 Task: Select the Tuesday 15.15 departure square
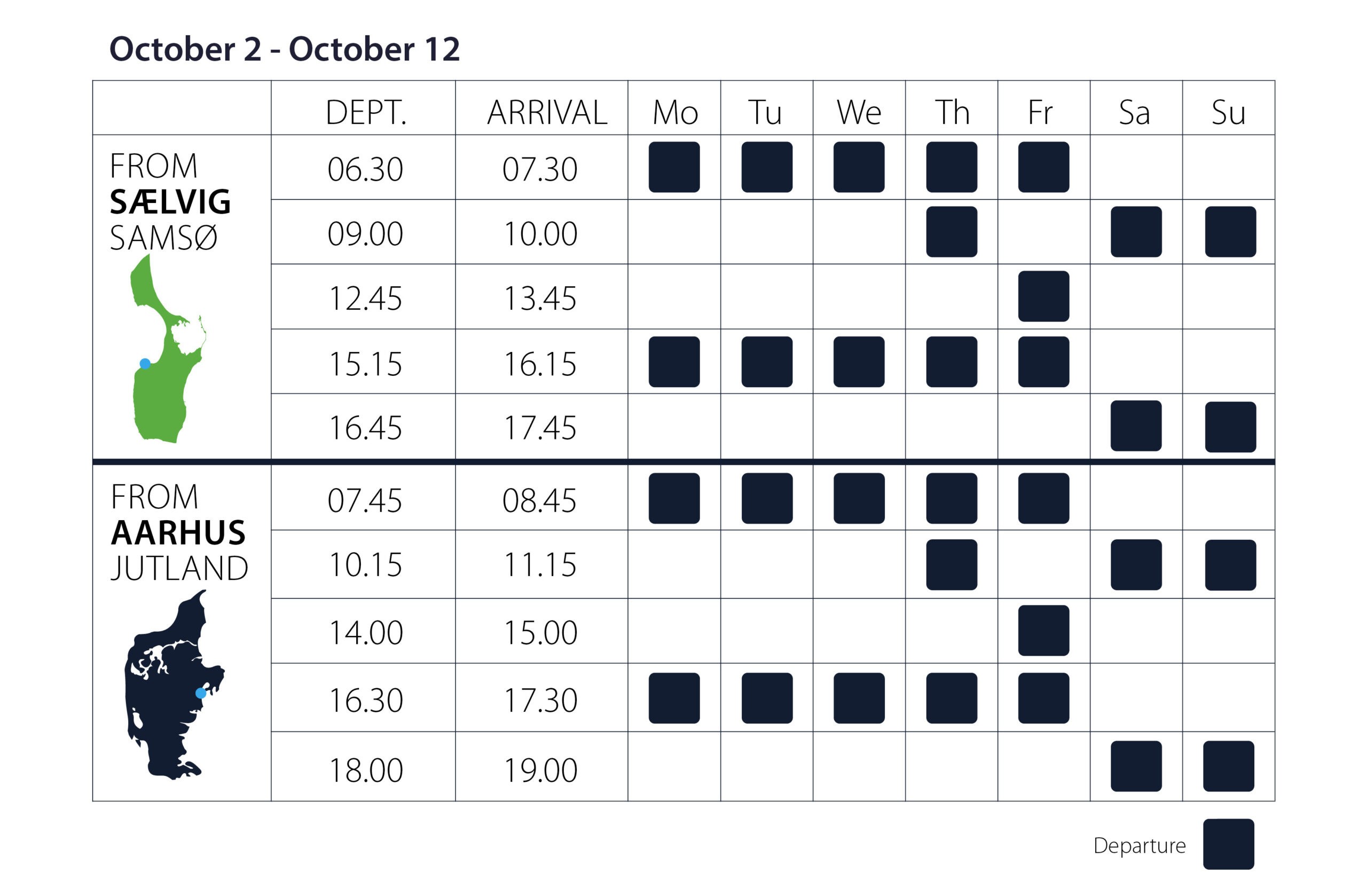click(x=767, y=362)
